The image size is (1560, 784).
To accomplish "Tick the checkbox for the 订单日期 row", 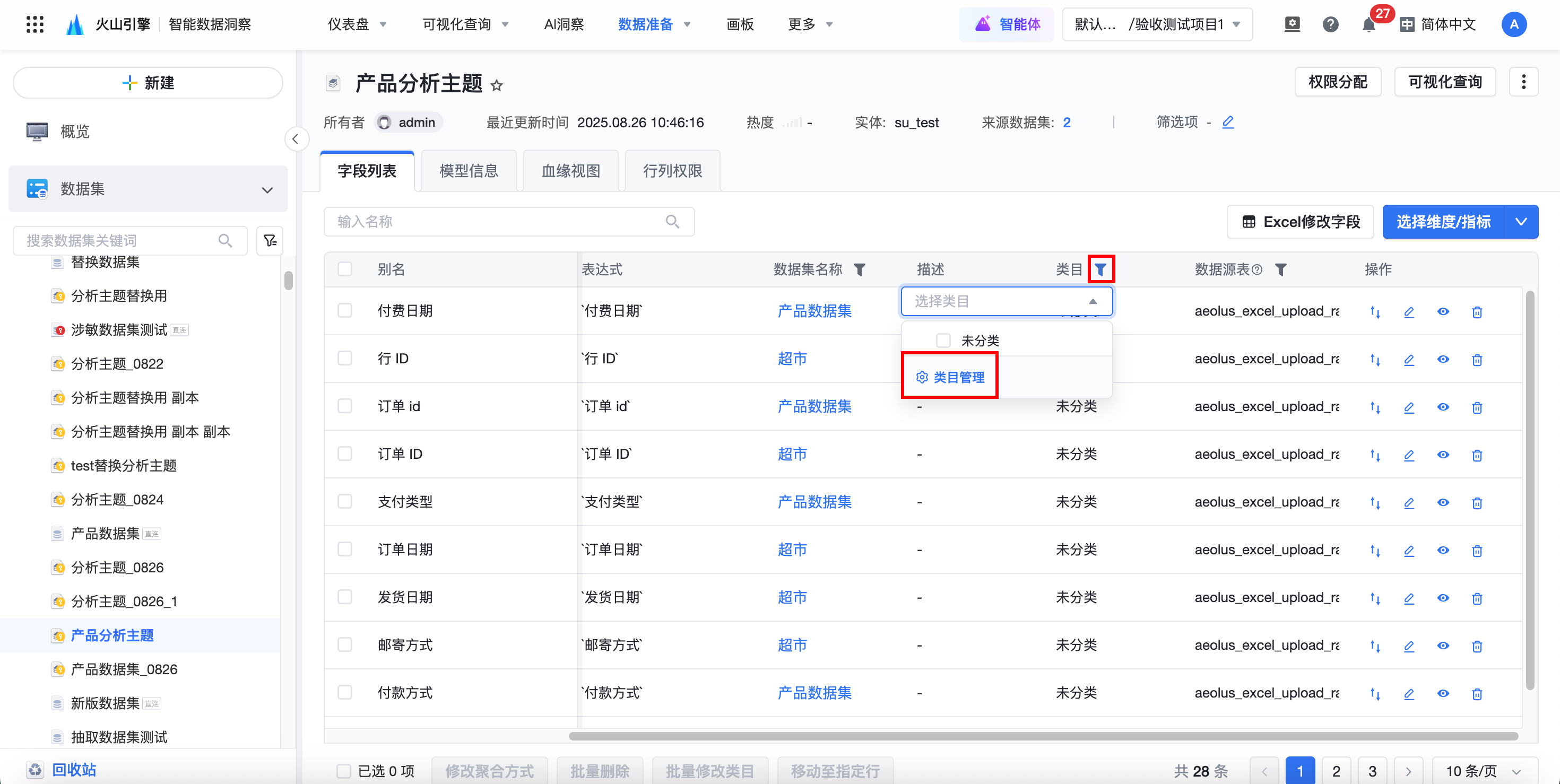I will [x=345, y=550].
